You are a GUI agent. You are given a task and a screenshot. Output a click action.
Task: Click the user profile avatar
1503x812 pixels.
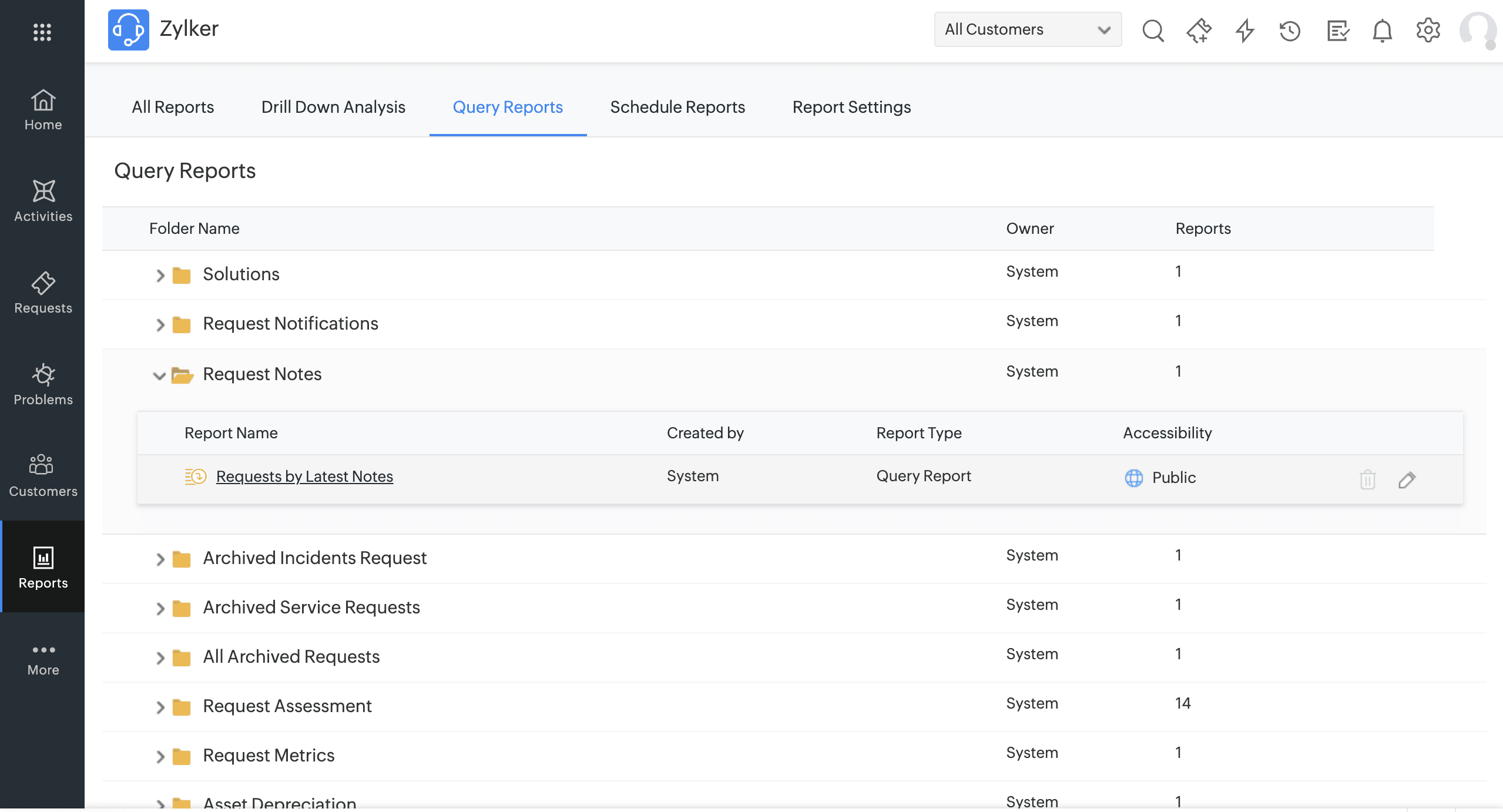1477,30
